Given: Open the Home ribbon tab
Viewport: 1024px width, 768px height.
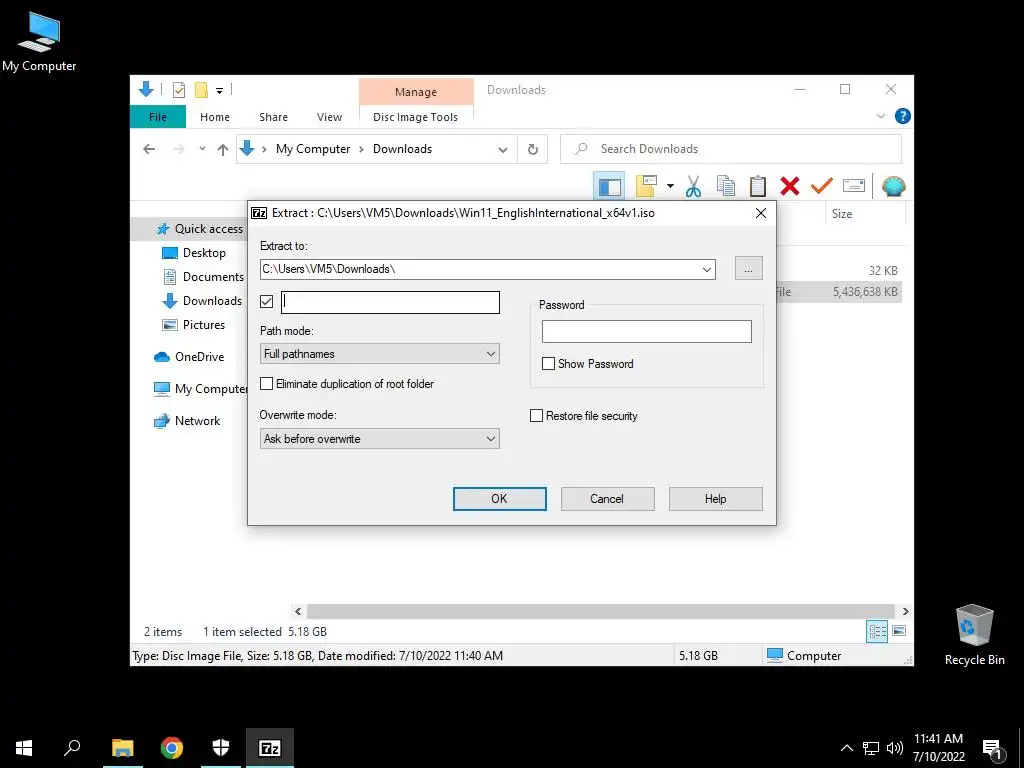Looking at the screenshot, I should pos(215,117).
